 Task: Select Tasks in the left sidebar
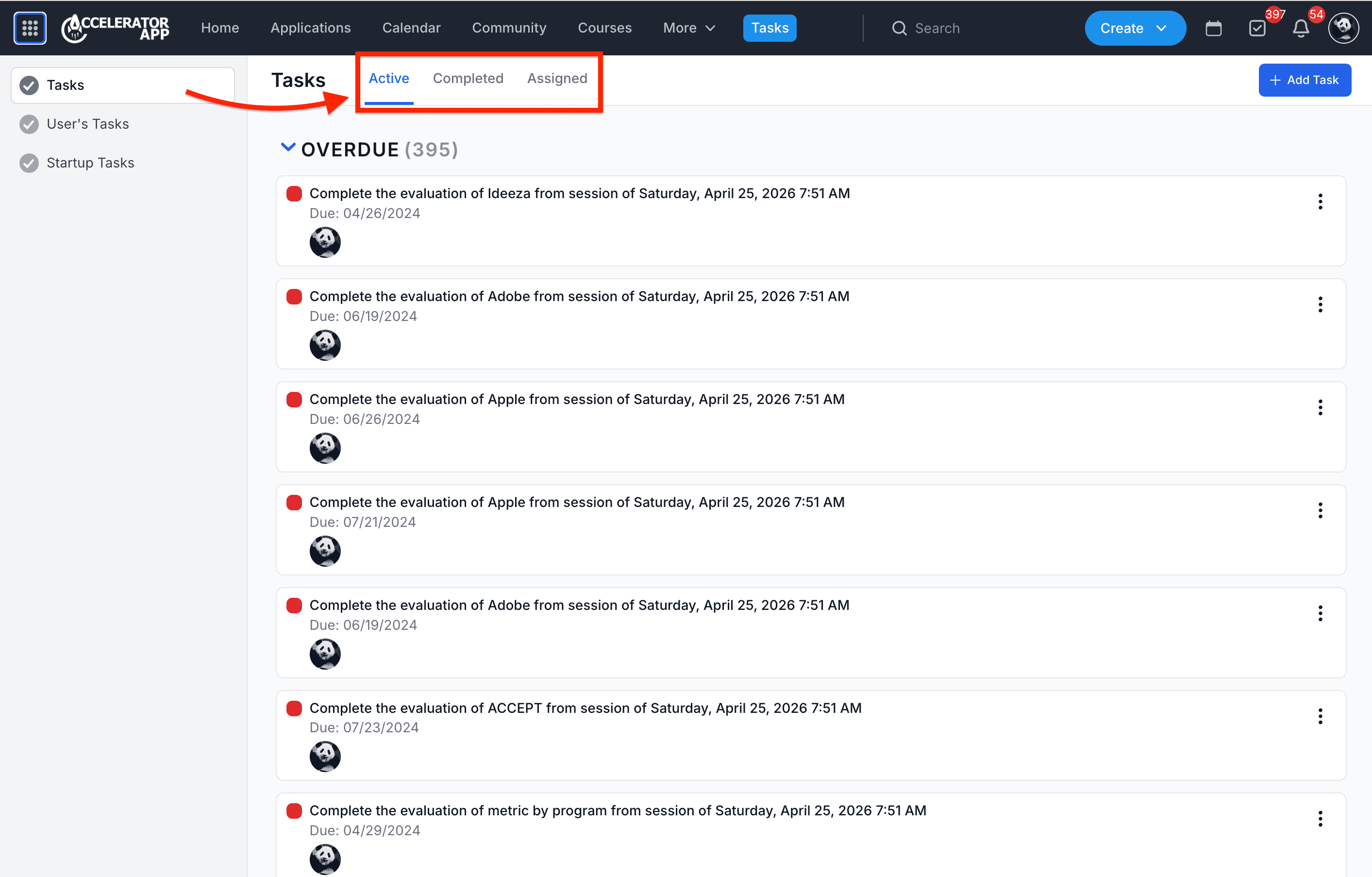tap(122, 85)
